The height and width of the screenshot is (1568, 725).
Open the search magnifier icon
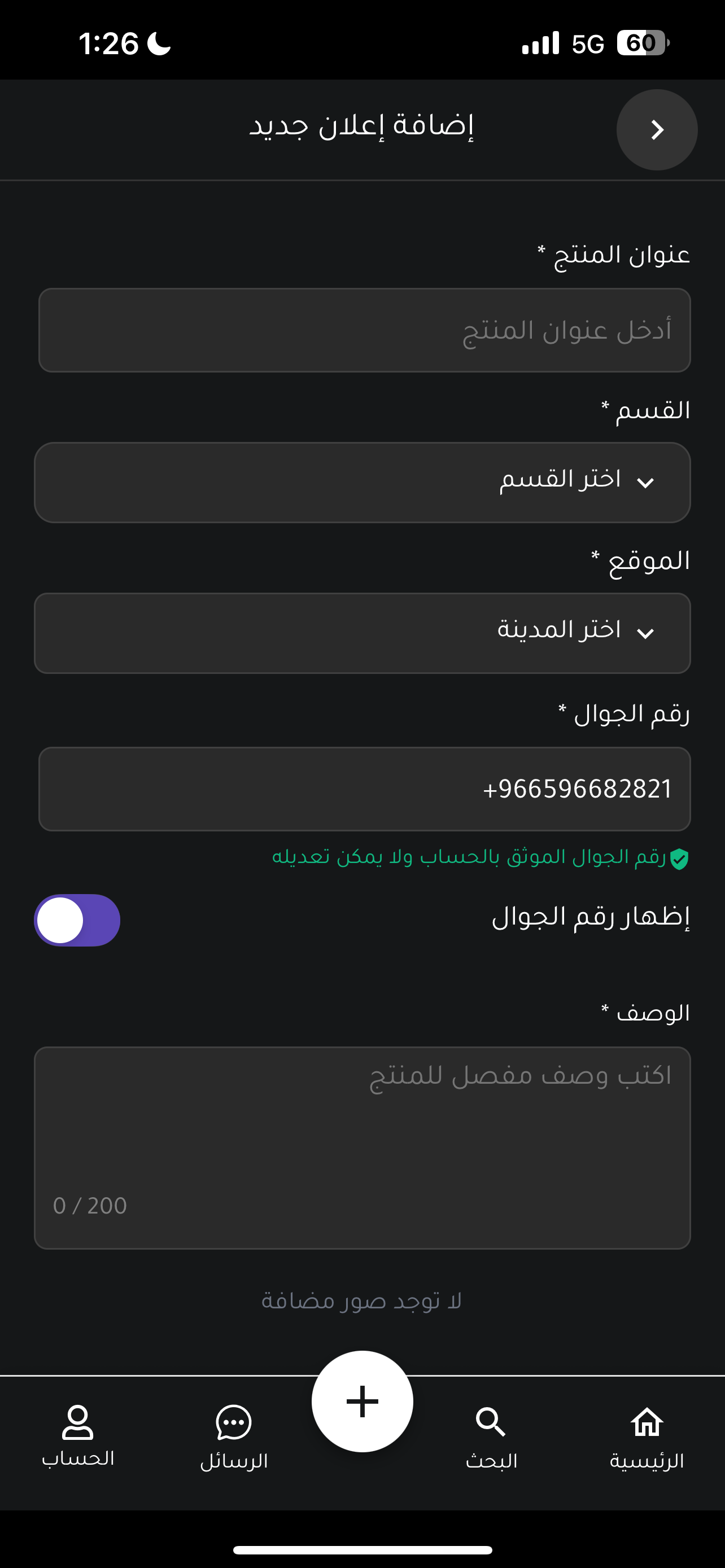point(491,1422)
